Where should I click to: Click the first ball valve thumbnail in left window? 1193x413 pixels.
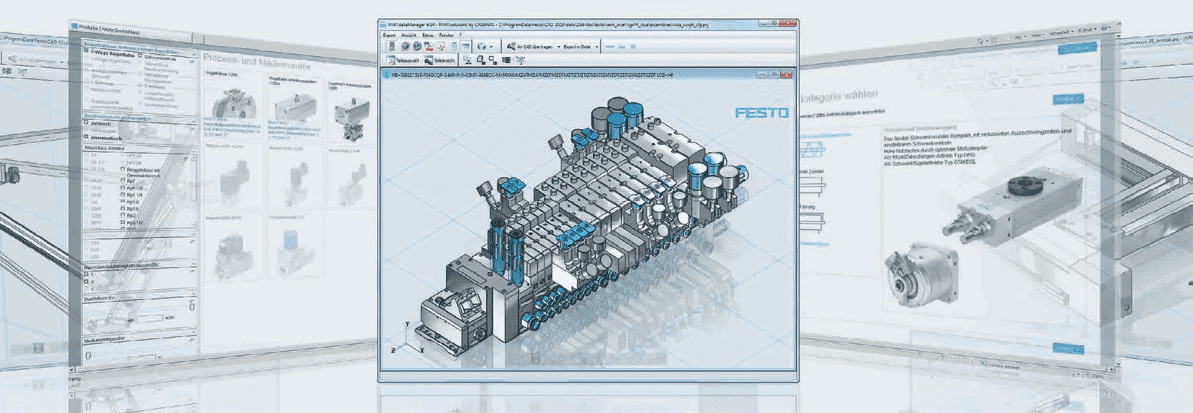pyautogui.click(x=234, y=103)
